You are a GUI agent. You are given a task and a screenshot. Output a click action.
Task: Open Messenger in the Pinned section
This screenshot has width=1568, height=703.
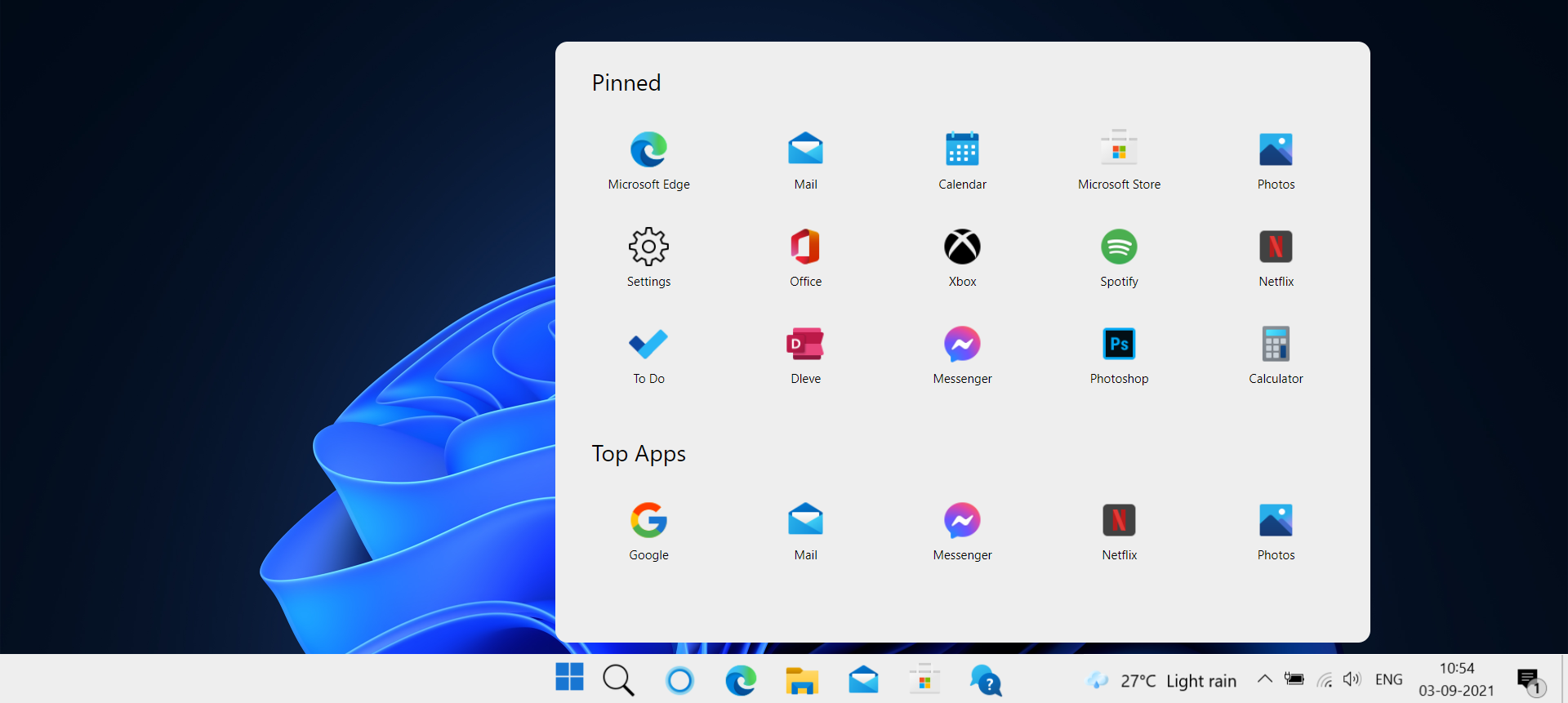pyautogui.click(x=962, y=355)
